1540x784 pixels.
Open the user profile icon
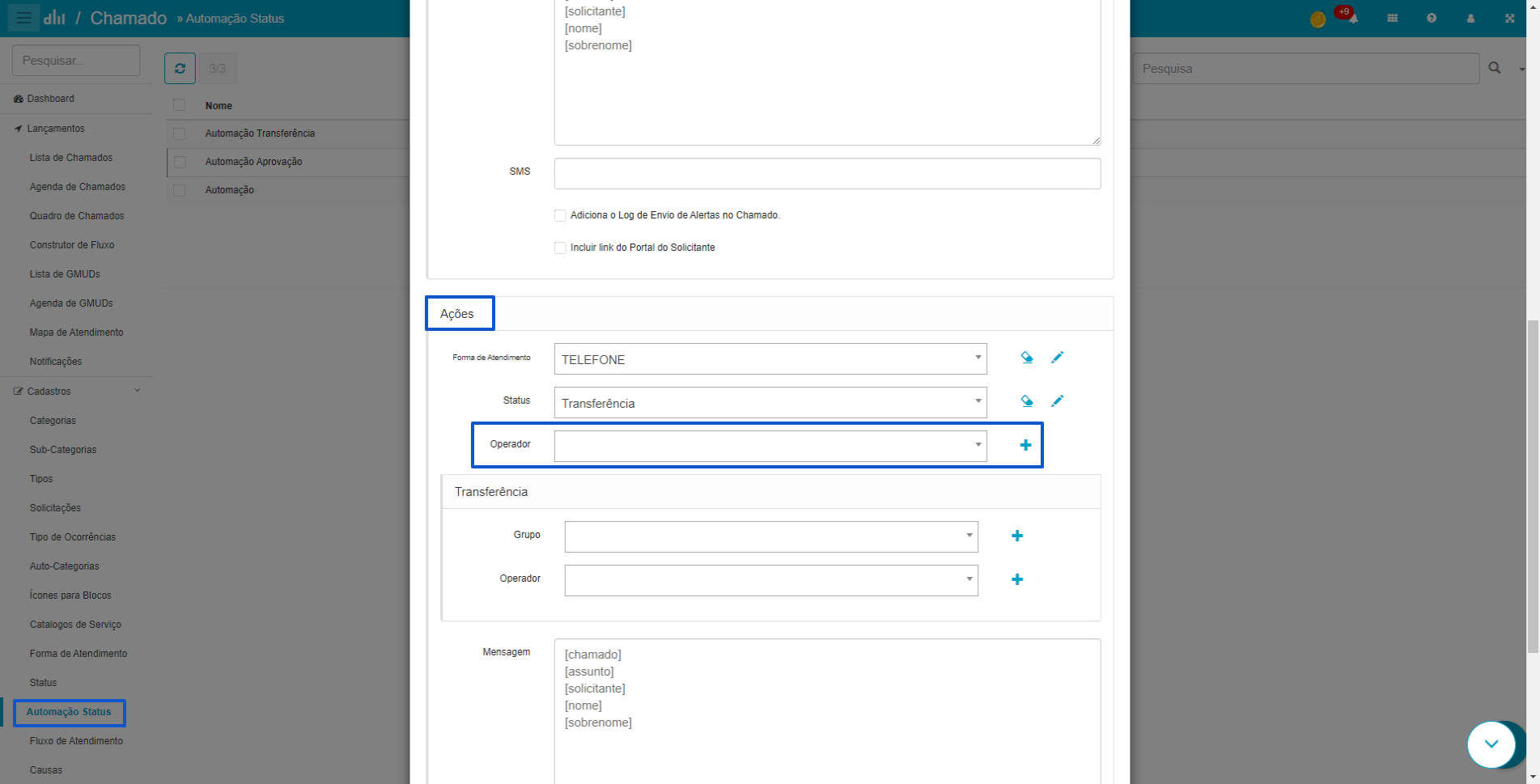click(x=1470, y=18)
